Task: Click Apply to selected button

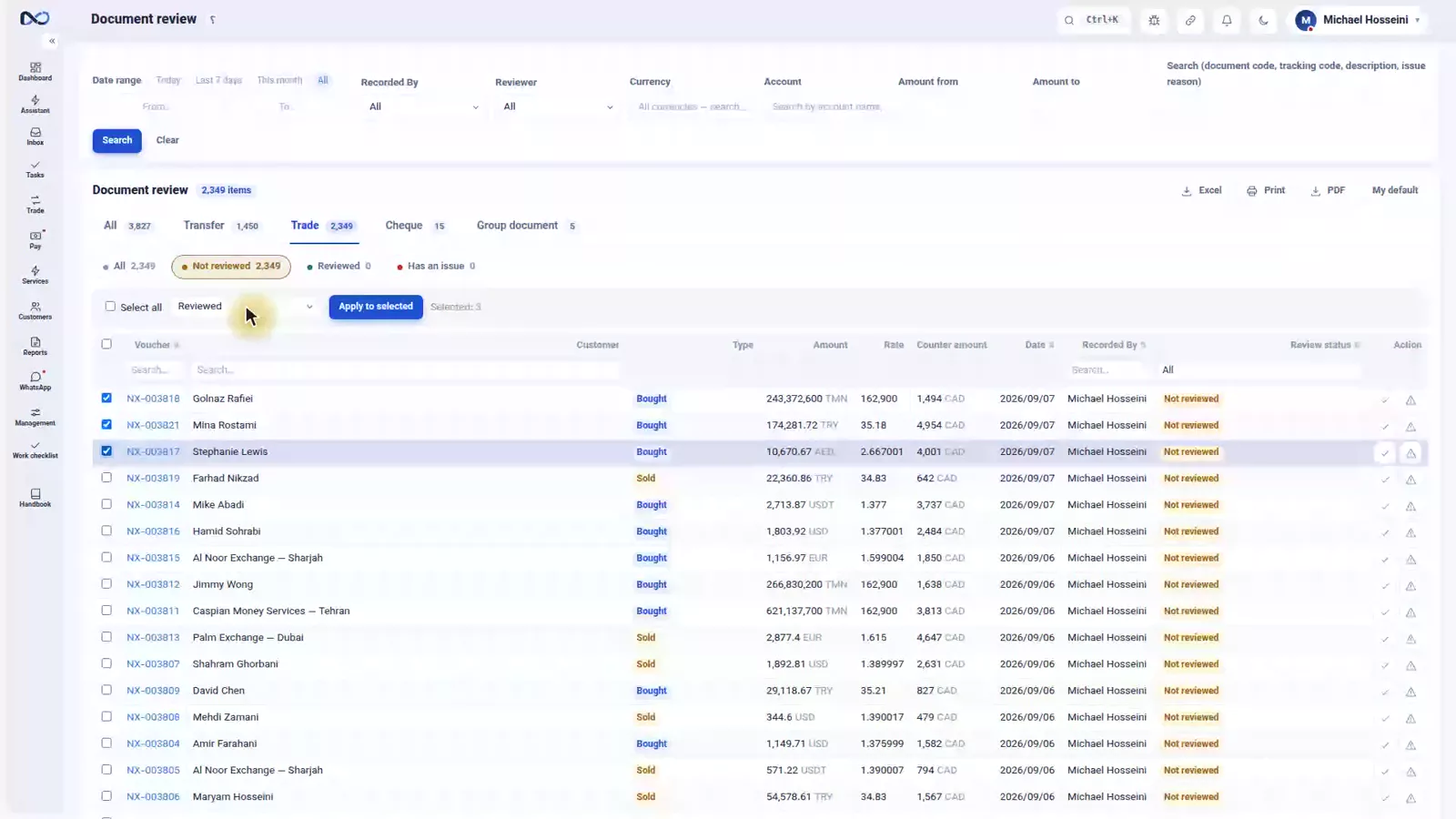Action: tap(376, 307)
